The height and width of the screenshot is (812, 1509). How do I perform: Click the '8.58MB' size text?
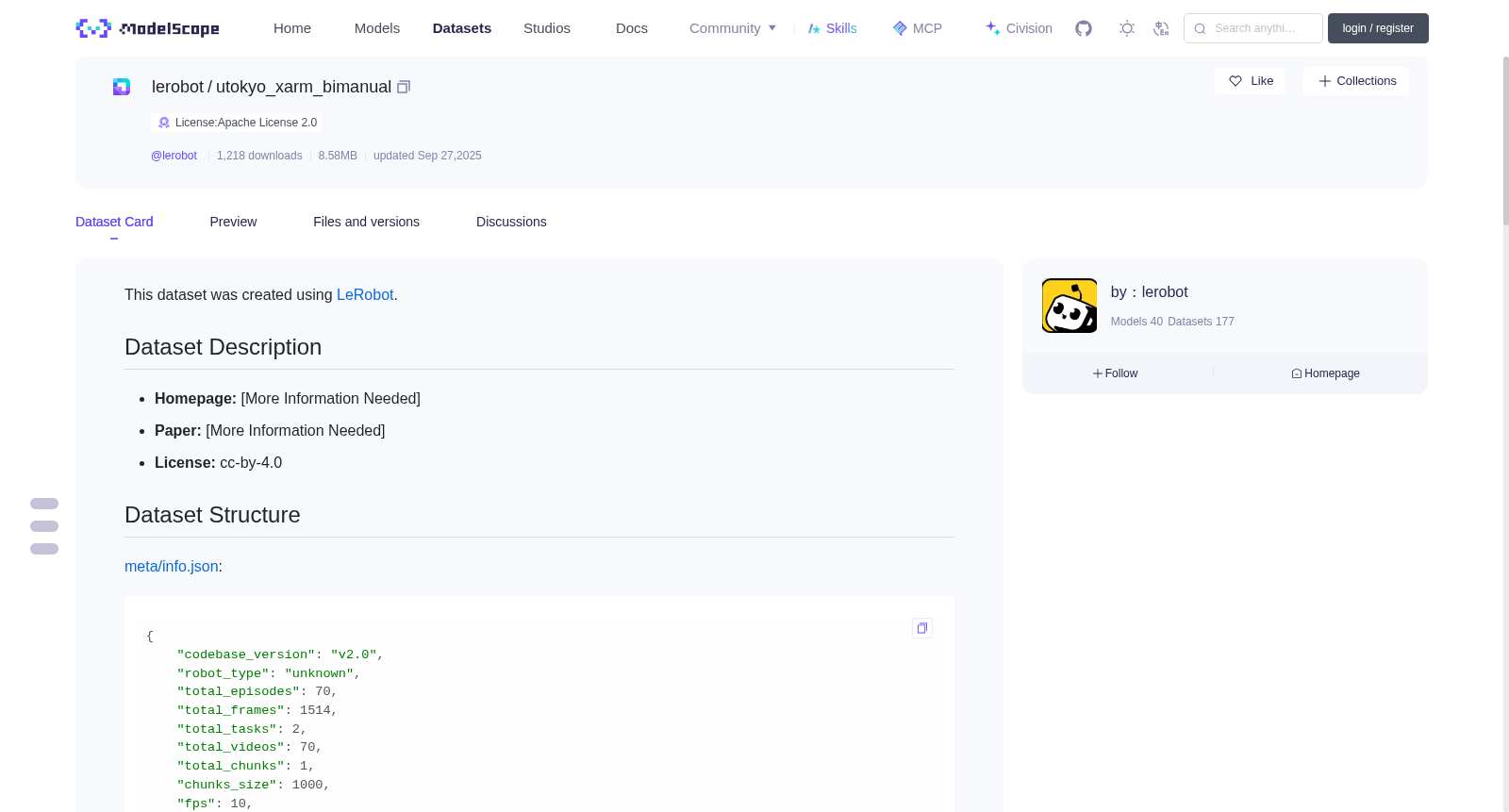click(x=338, y=156)
